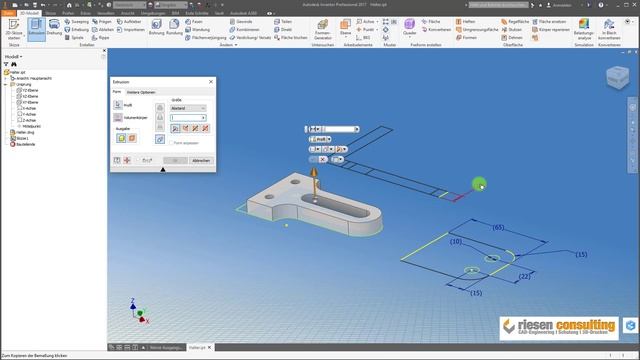Click In Blech konvertieren tool

pyautogui.click(x=609, y=29)
